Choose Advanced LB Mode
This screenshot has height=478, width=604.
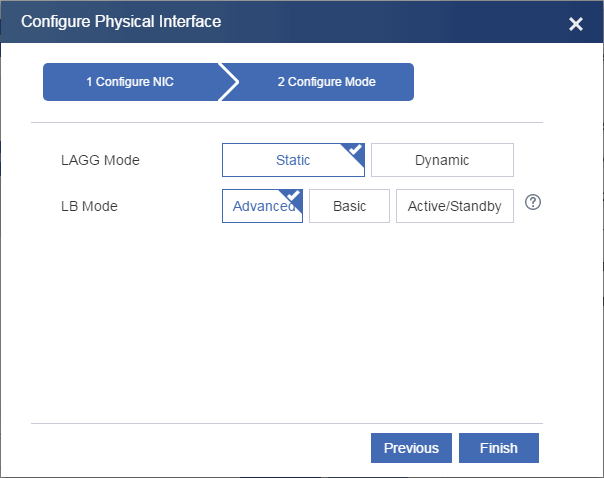260,207
